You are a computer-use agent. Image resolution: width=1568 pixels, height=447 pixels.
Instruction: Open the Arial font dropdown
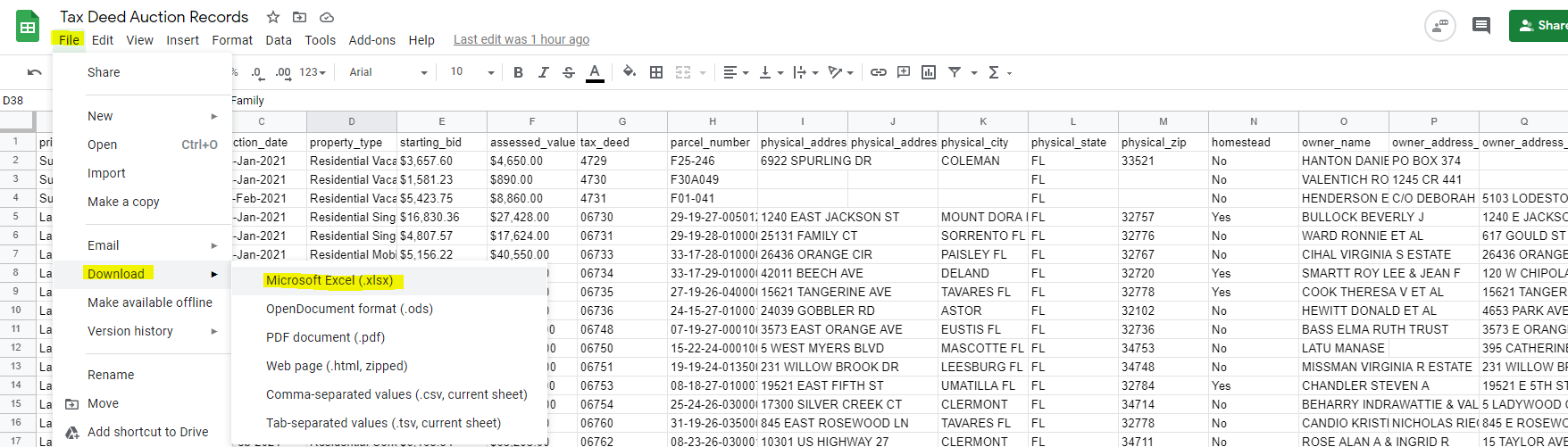pyautogui.click(x=388, y=72)
